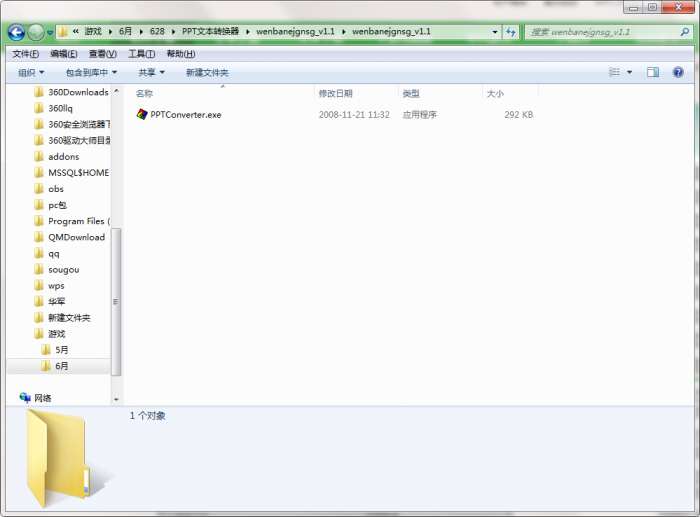Toggle the preview pane icon
Screen dimensions: 700x517
[x=653, y=72]
